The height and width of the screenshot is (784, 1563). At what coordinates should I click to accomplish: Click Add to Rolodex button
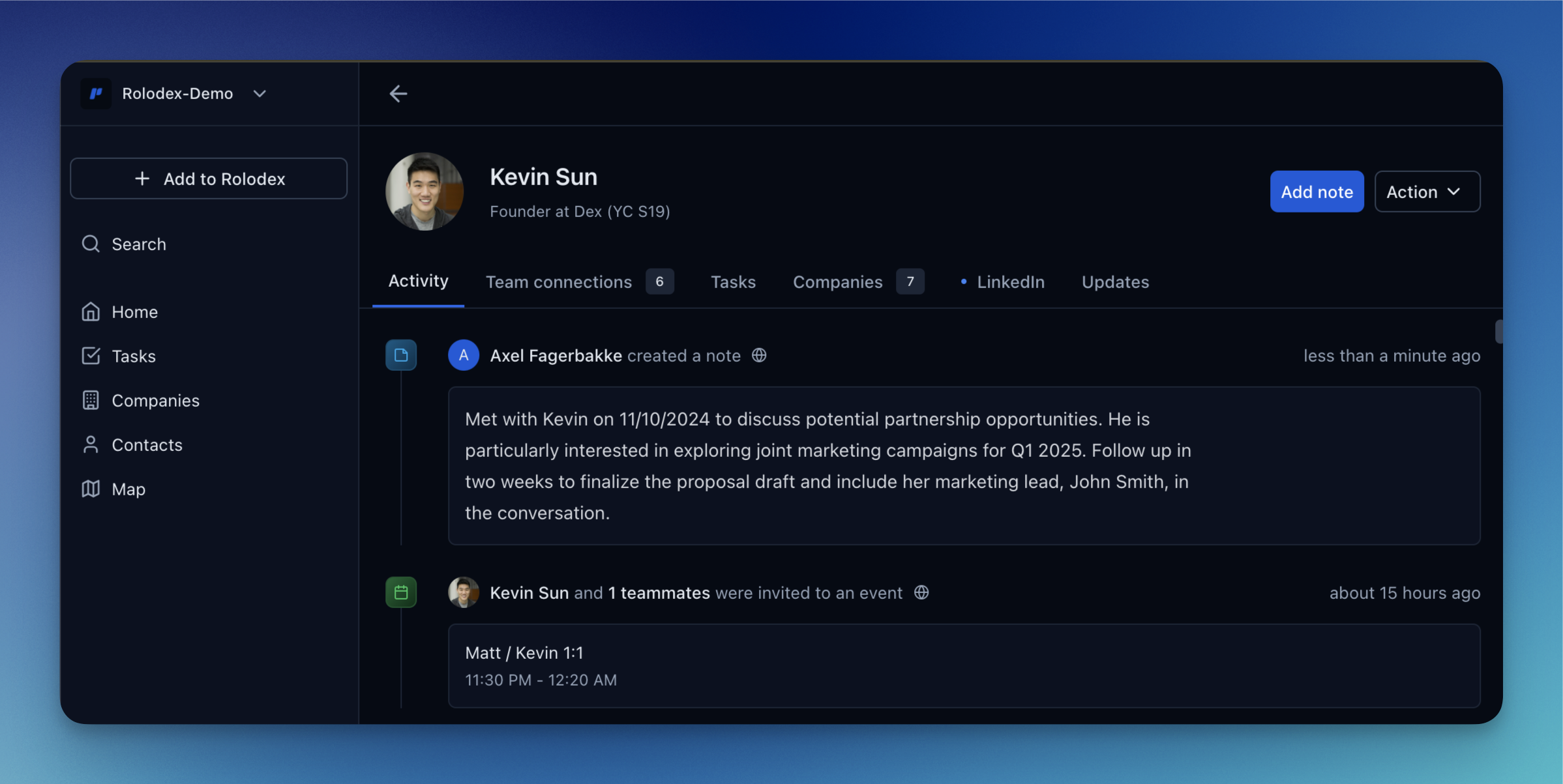click(x=209, y=179)
